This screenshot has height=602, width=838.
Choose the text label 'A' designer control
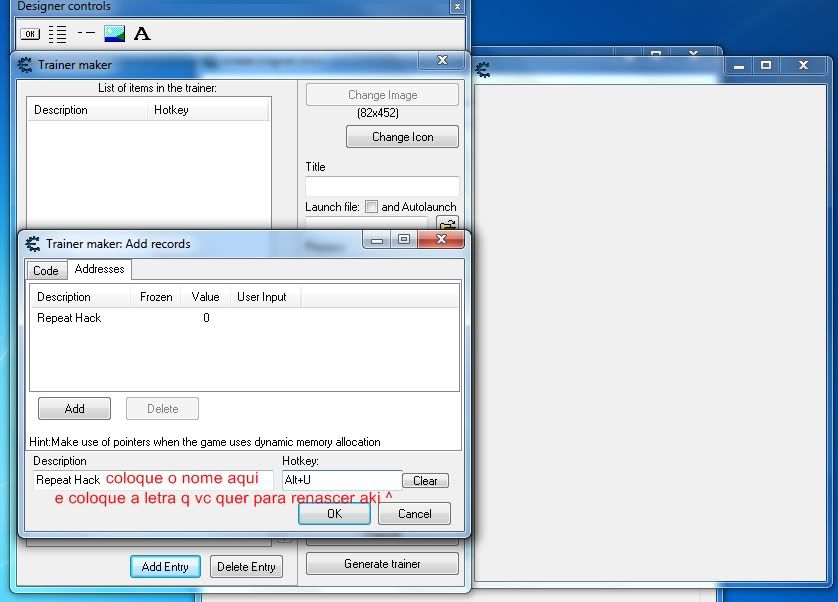coord(142,34)
